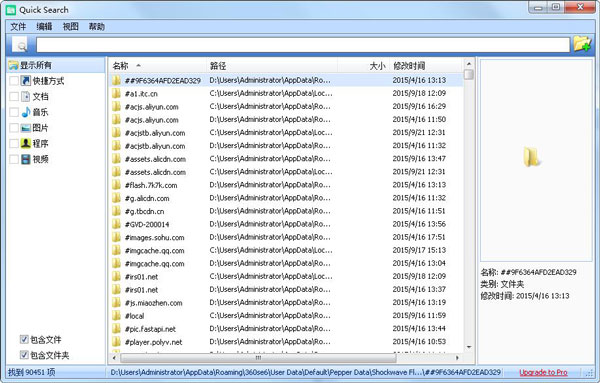Select #GVD-200014 entry name

pyautogui.click(x=147, y=224)
